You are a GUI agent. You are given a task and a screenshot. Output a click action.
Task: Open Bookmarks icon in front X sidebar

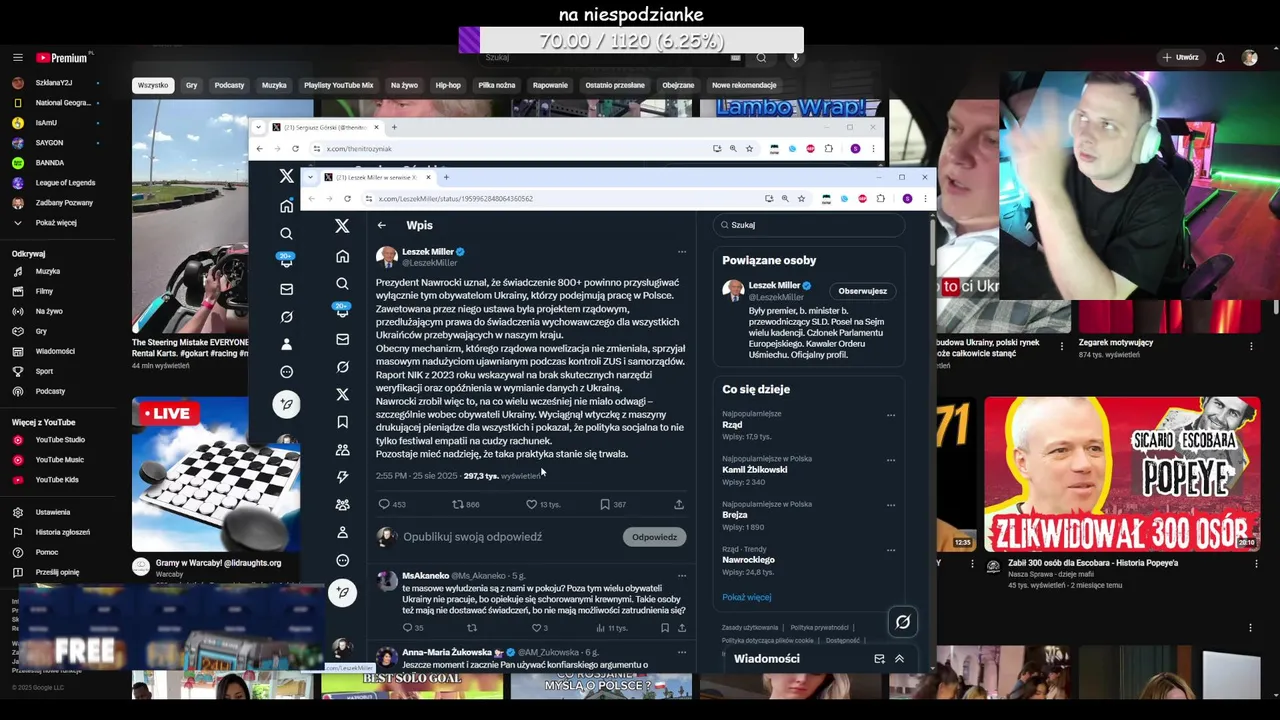pos(342,422)
